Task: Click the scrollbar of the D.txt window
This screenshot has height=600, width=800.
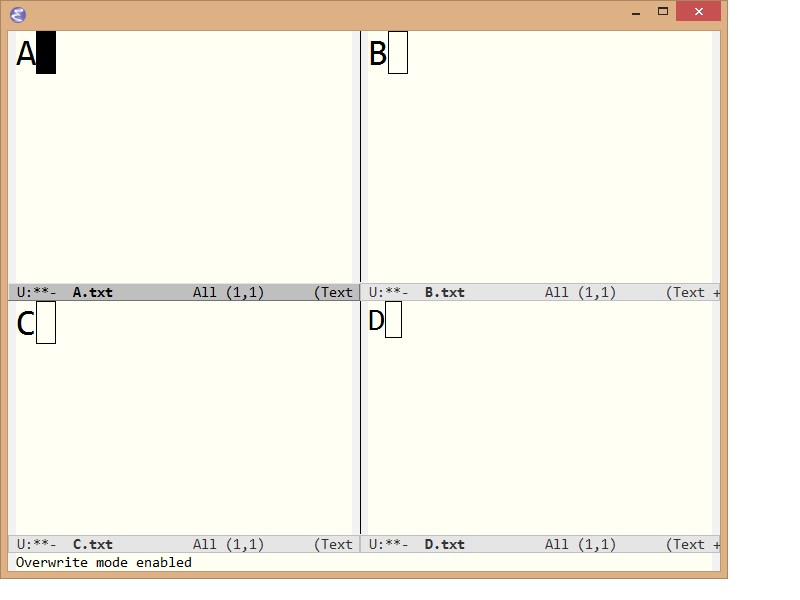Action: click(x=716, y=418)
